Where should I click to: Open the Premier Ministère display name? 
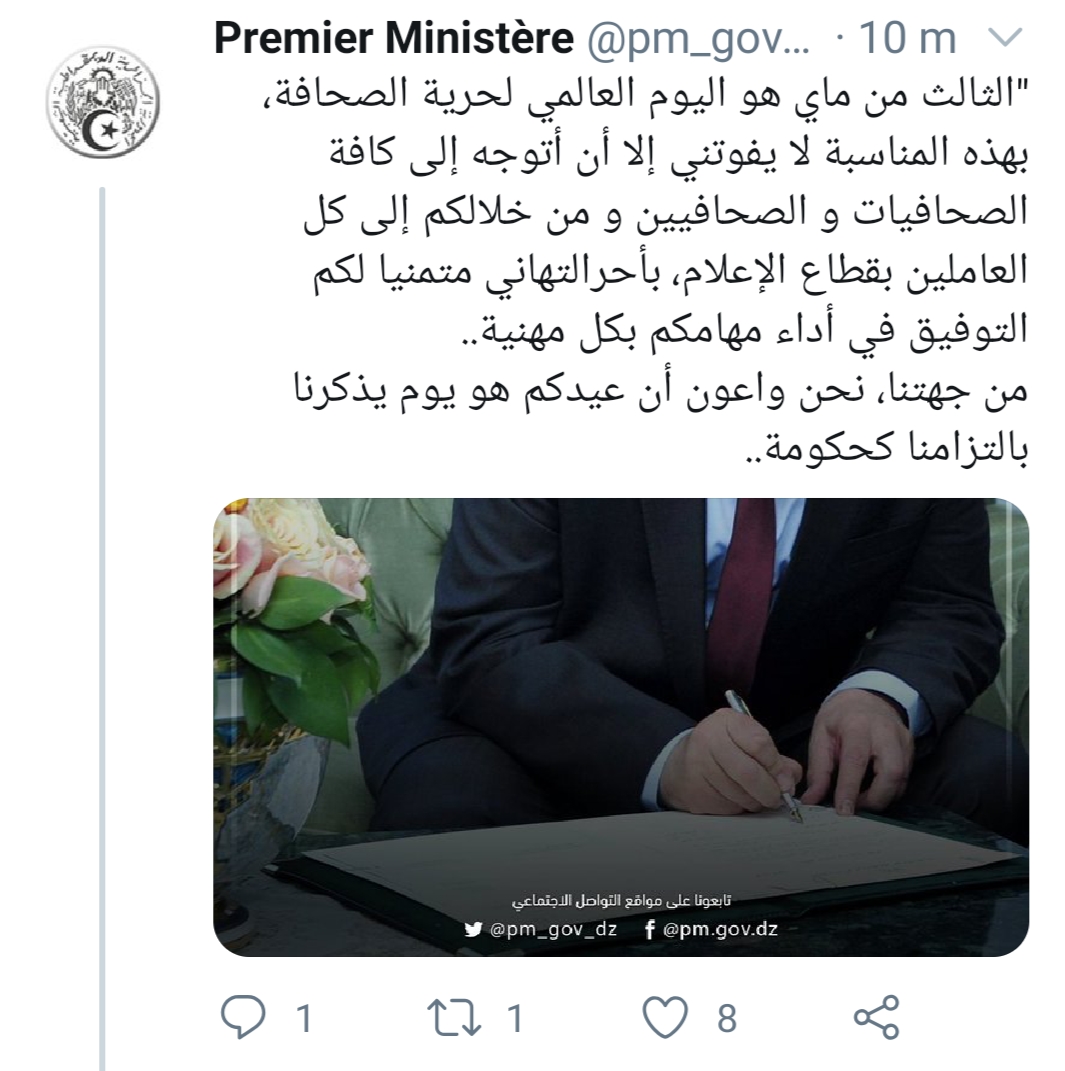click(394, 40)
